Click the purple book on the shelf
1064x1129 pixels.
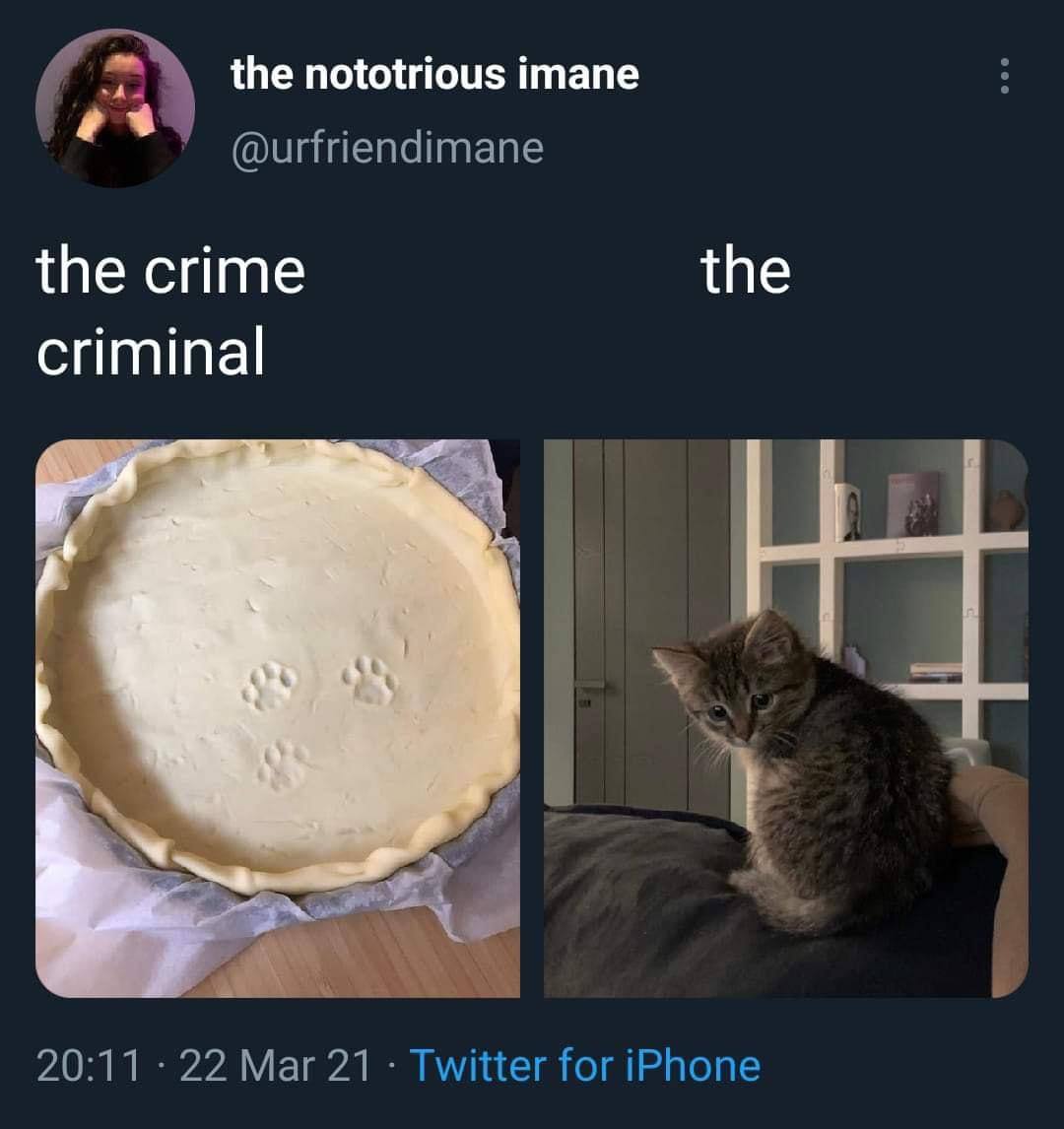click(913, 504)
